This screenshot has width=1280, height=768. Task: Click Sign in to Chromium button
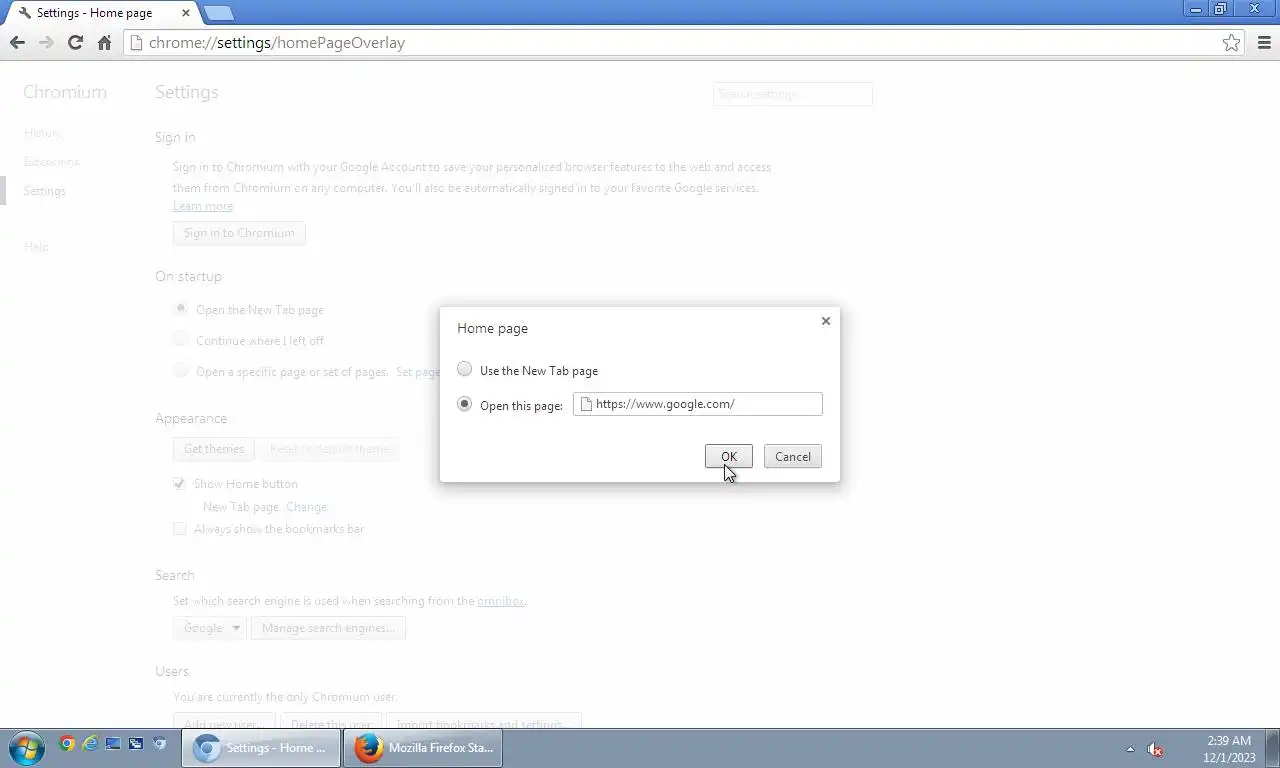tap(239, 233)
